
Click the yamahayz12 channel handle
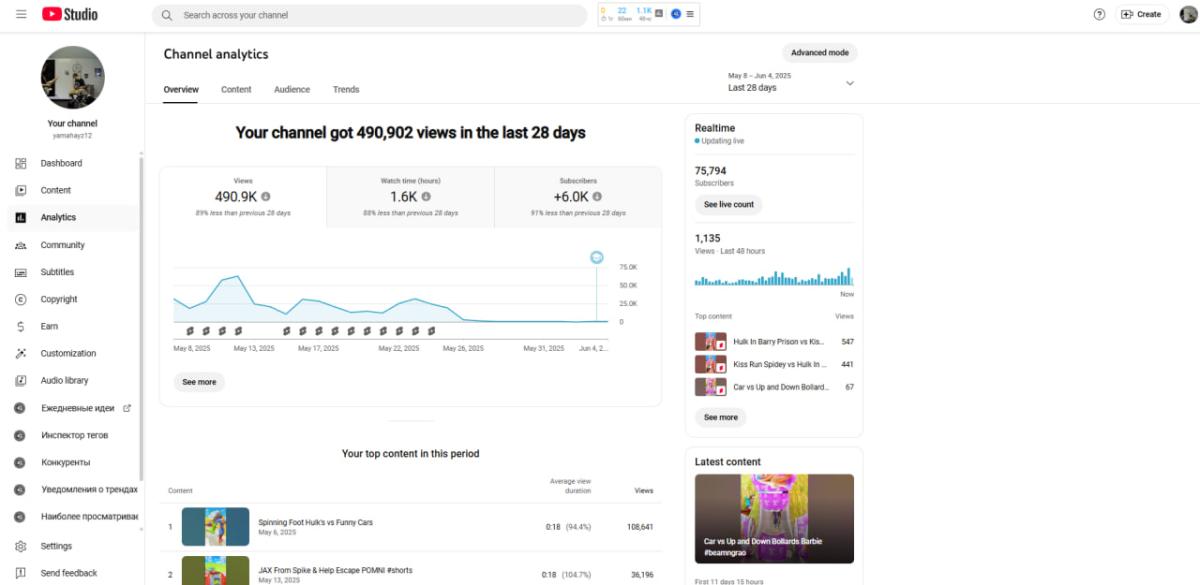(72, 135)
